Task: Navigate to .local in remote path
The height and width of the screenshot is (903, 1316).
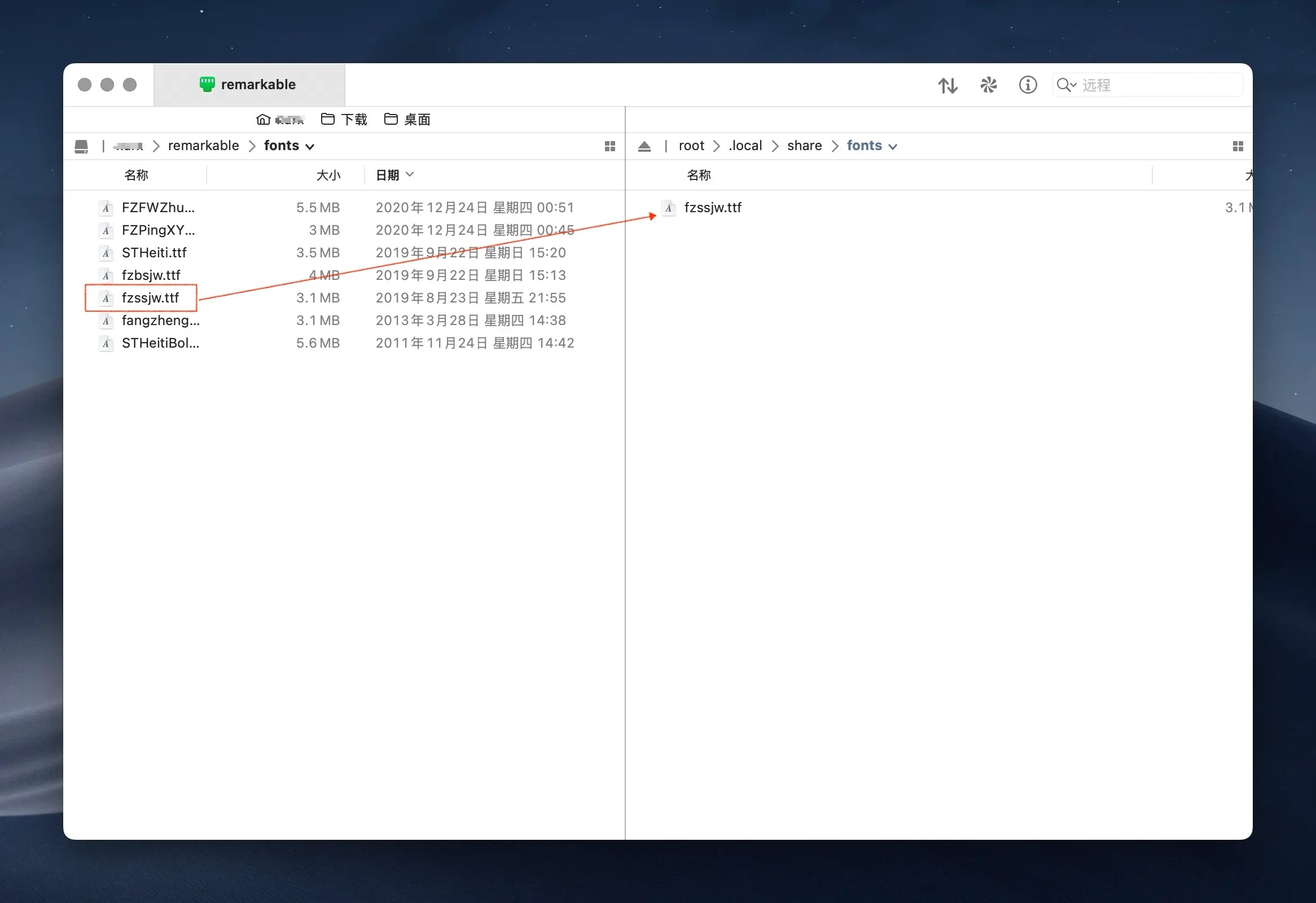Action: [x=745, y=146]
